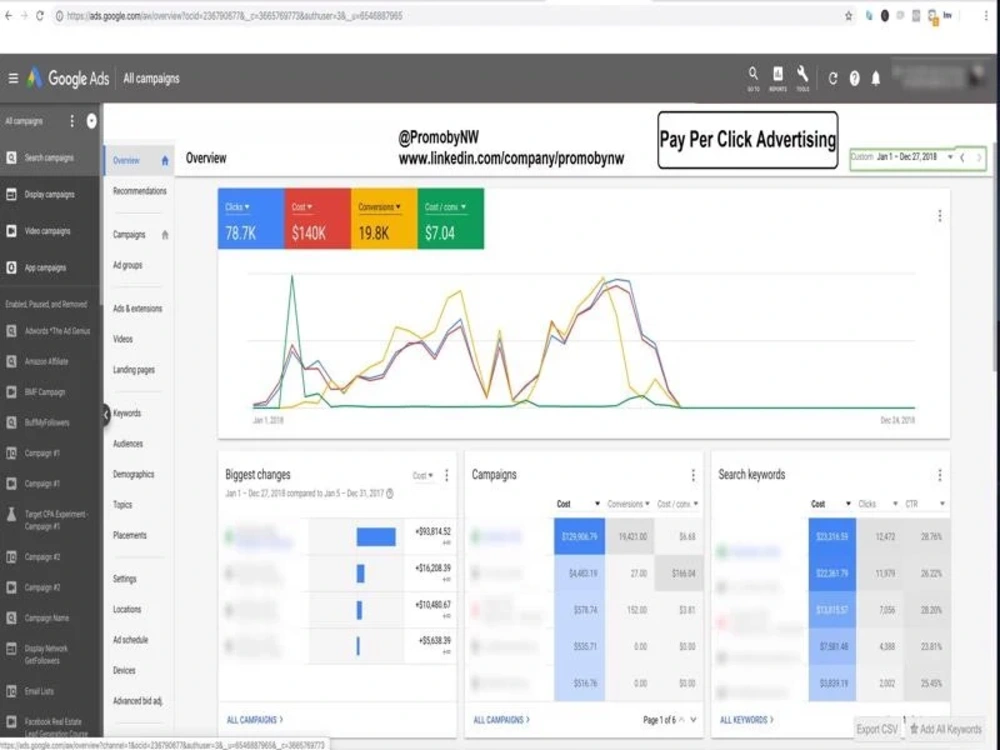
Task: Go to next date range arrow
Action: coord(979,157)
